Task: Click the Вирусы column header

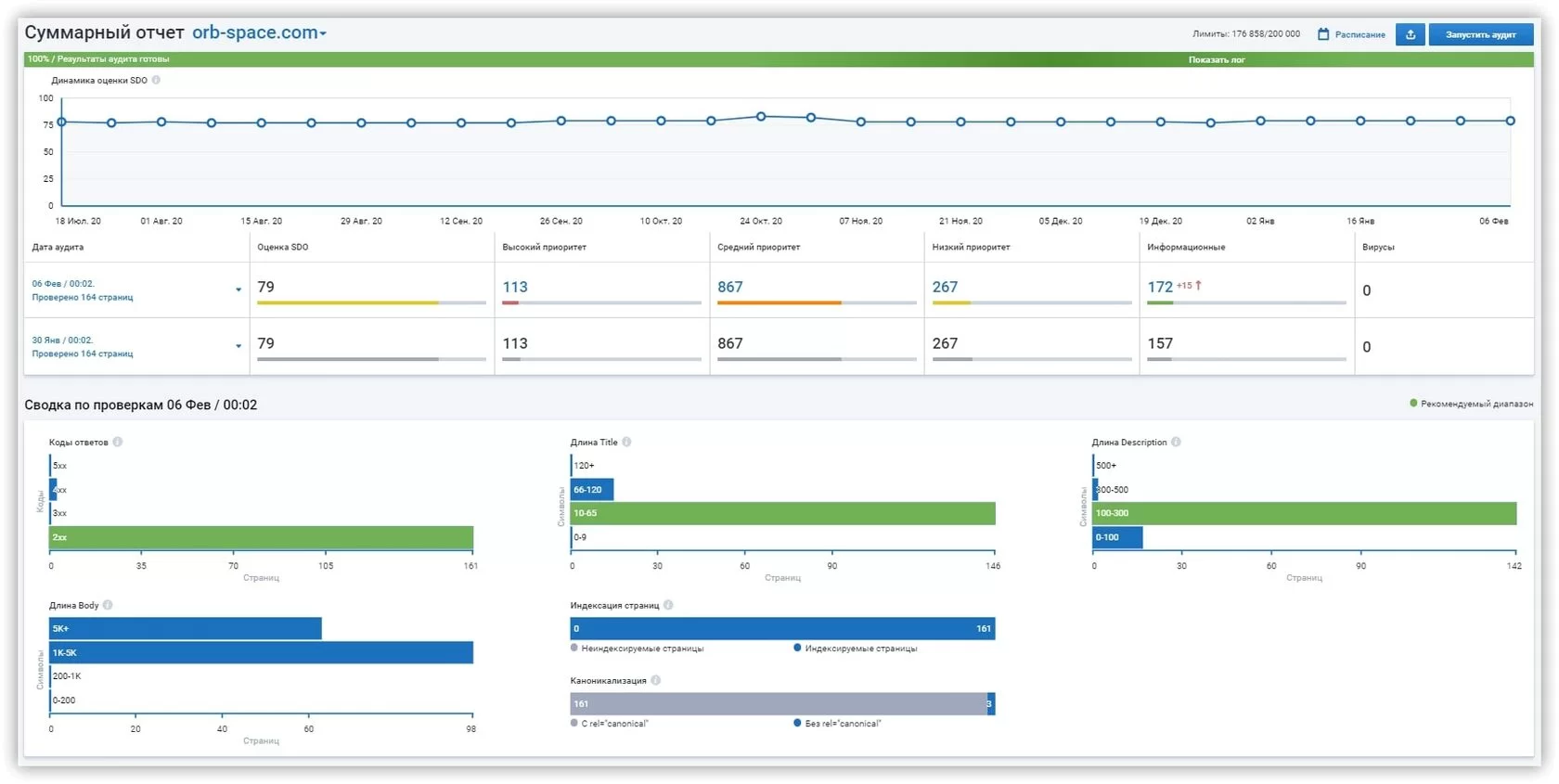Action: 1378,247
